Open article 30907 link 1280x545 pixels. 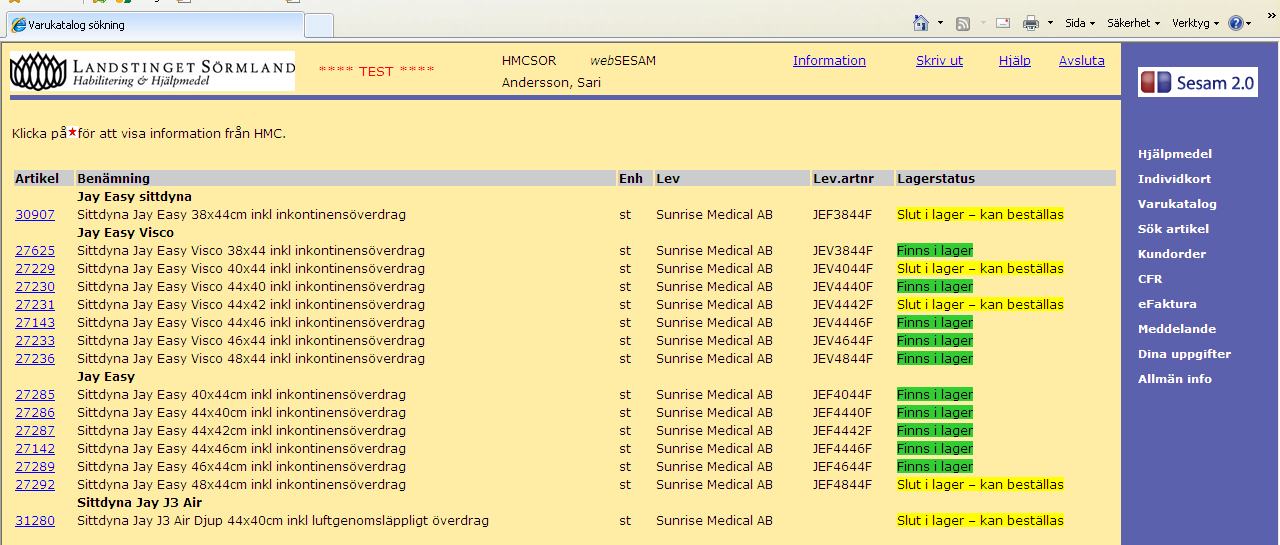coord(35,215)
